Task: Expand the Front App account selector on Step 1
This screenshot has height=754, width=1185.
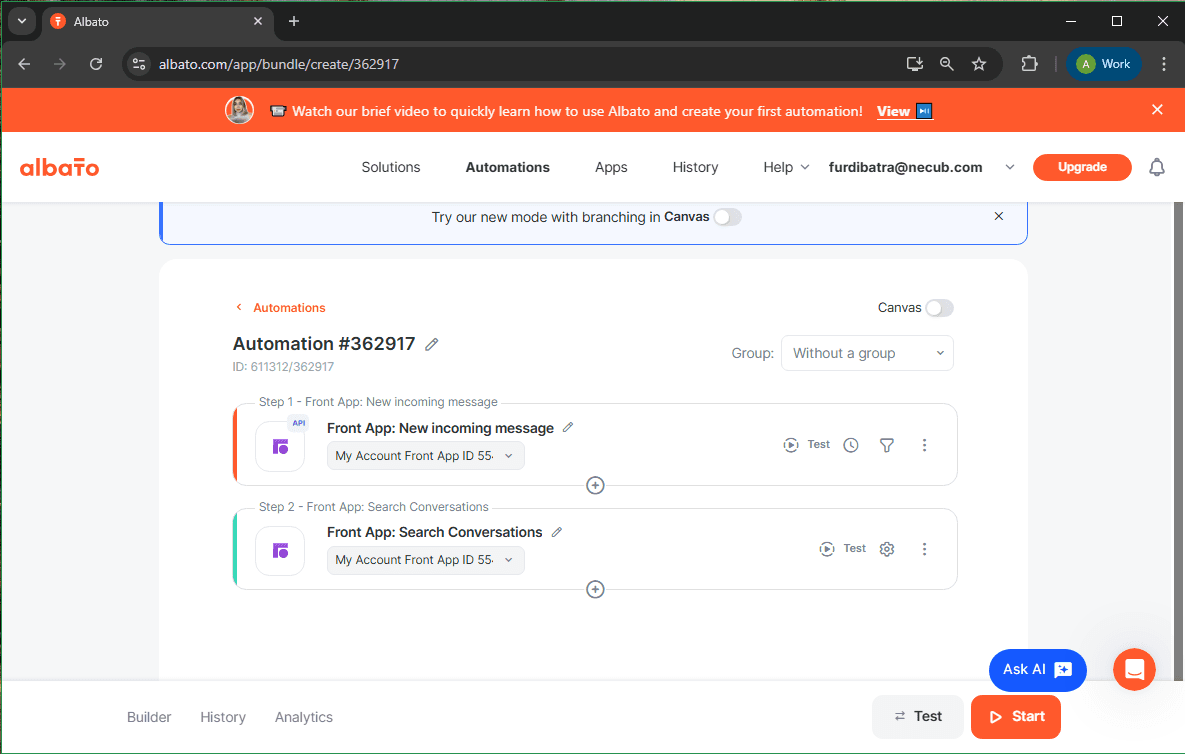Action: pyautogui.click(x=425, y=455)
